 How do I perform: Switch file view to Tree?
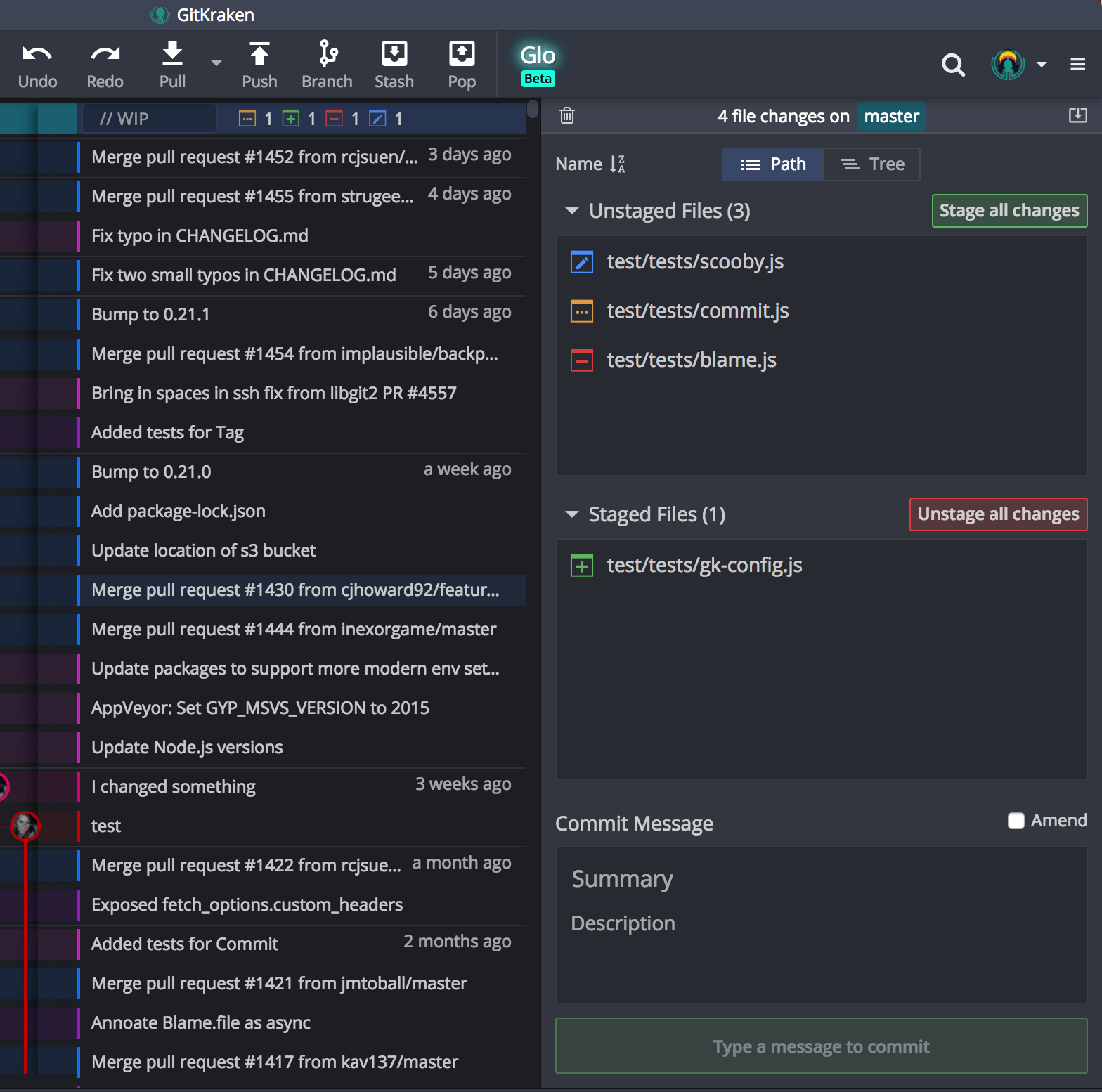871,164
